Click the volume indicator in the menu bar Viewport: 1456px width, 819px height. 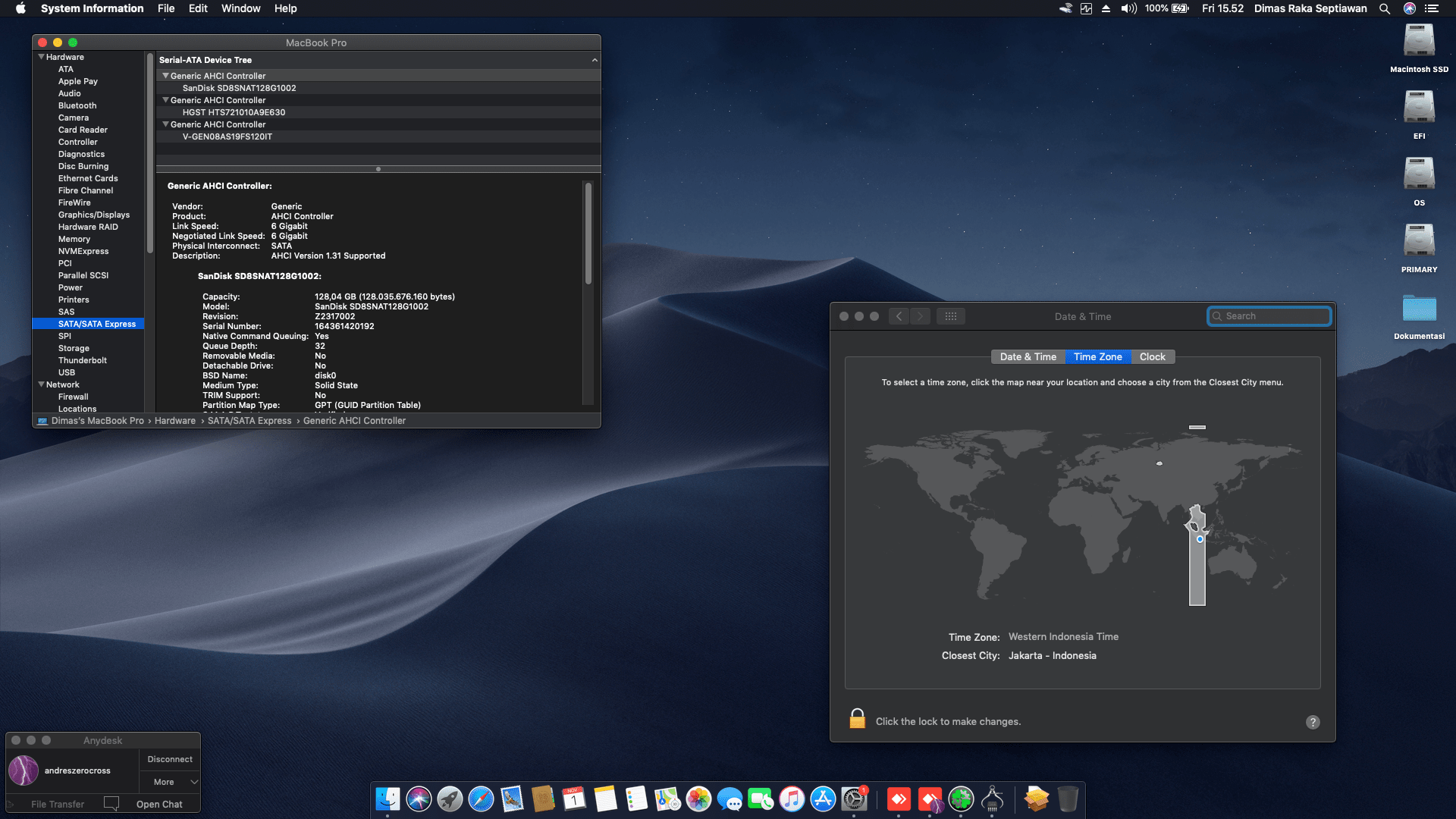(x=1129, y=8)
